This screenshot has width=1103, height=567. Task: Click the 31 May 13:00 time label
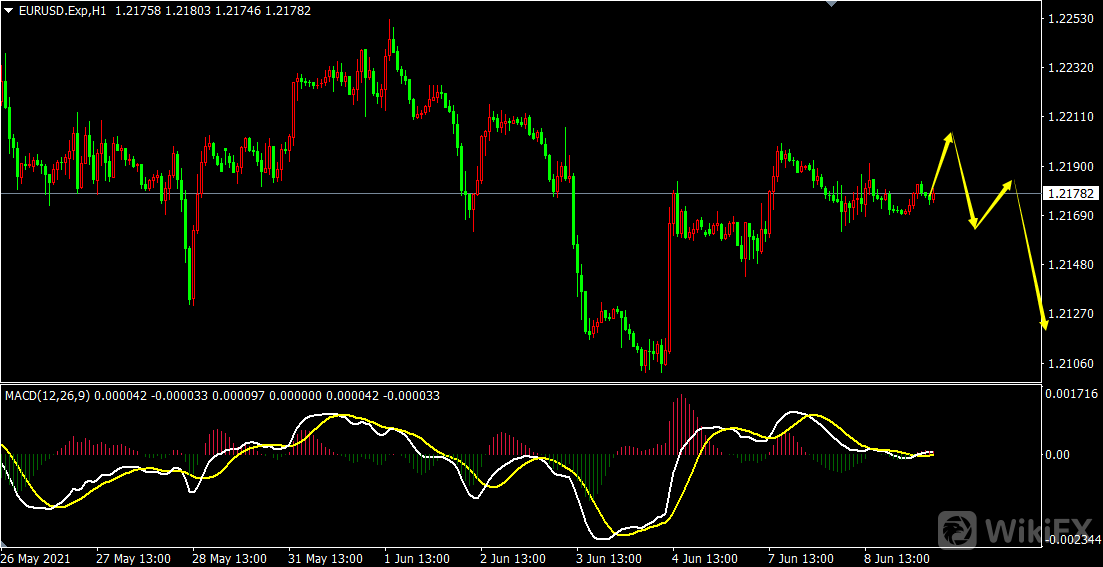tap(325, 558)
